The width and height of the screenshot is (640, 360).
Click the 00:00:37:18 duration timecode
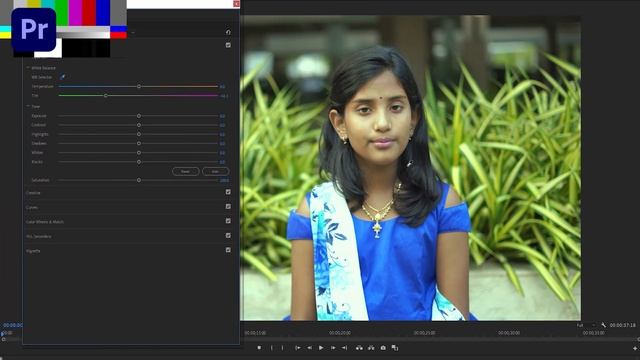tap(622, 325)
